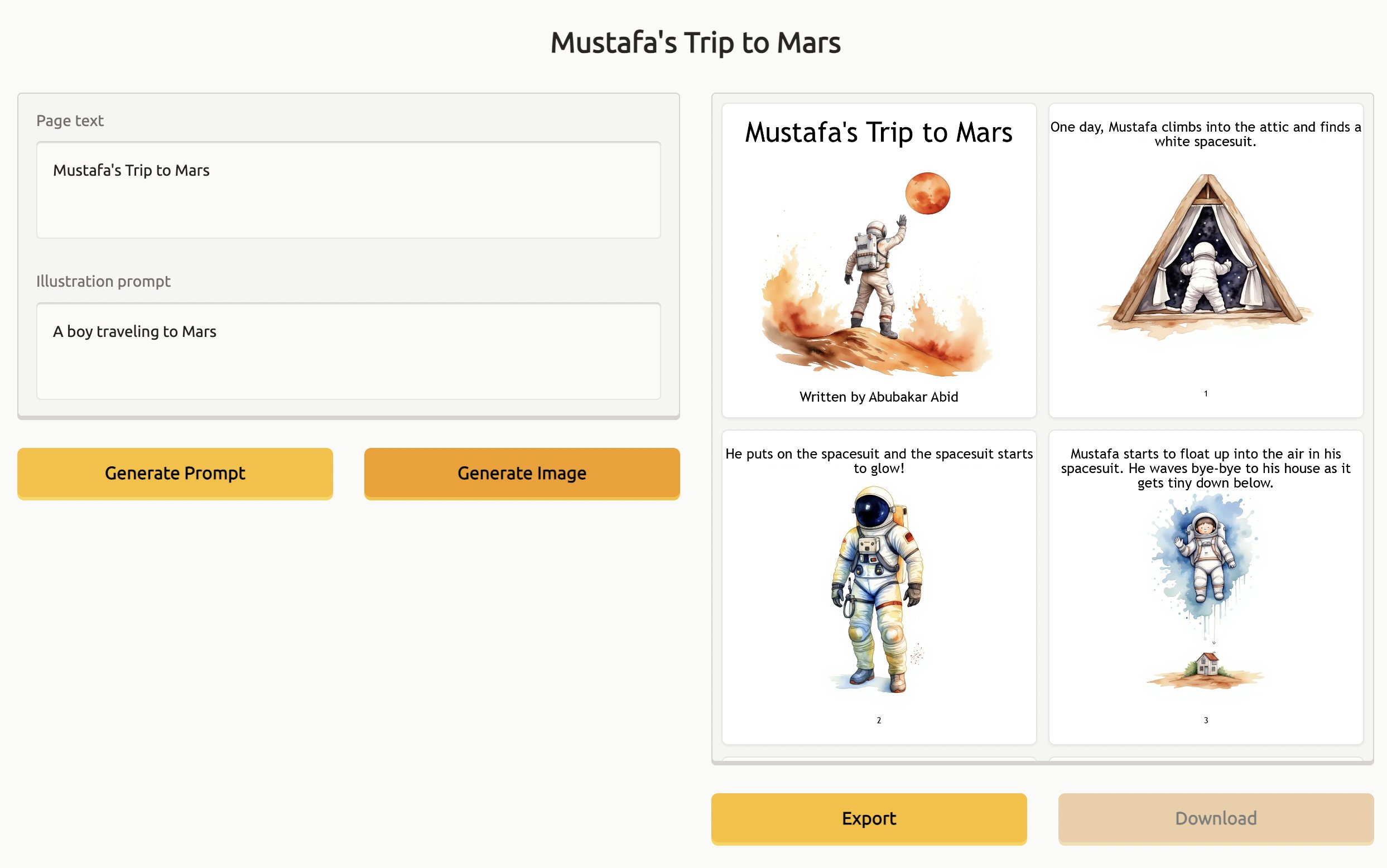Click the attic tent illustration
This screenshot has height=868, width=1387.
tap(1205, 255)
